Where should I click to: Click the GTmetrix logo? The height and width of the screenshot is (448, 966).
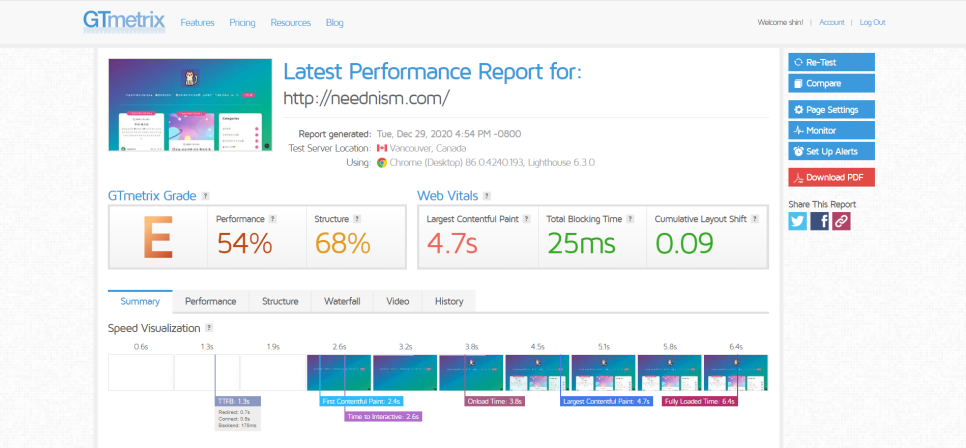pyautogui.click(x=124, y=22)
